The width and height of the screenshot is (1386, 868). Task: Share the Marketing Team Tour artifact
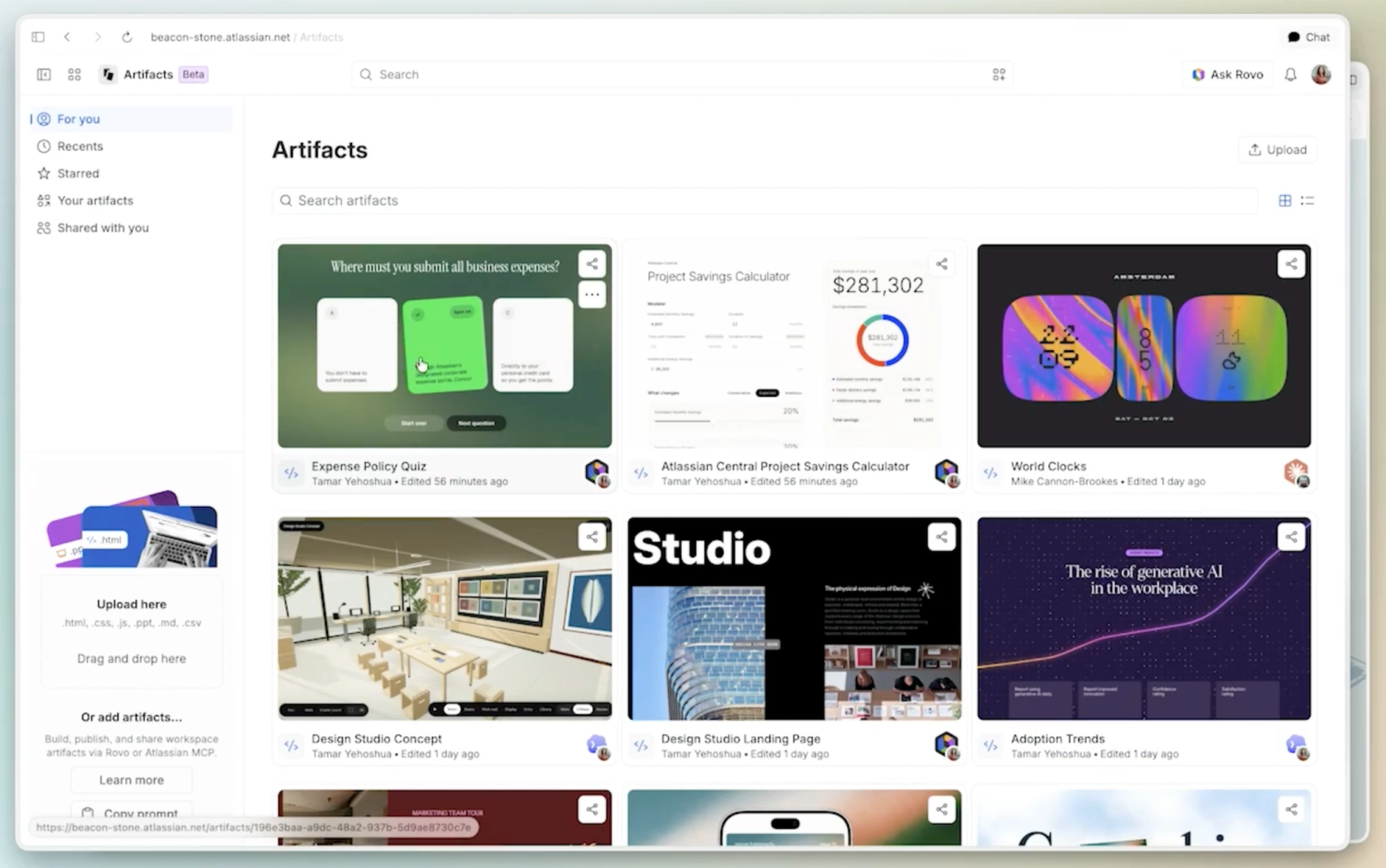tap(592, 810)
